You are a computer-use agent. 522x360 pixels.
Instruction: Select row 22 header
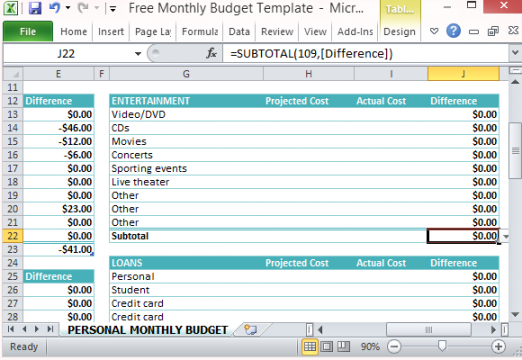pyautogui.click(x=13, y=236)
